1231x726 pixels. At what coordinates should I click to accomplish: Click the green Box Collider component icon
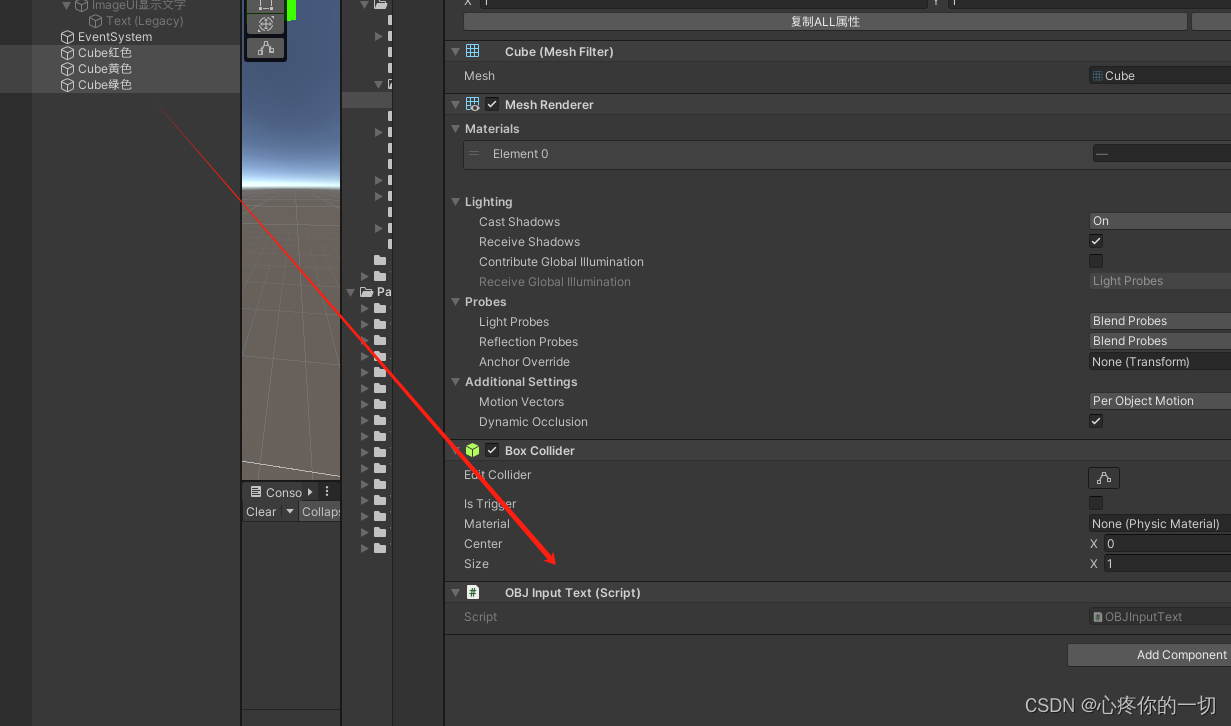[473, 450]
